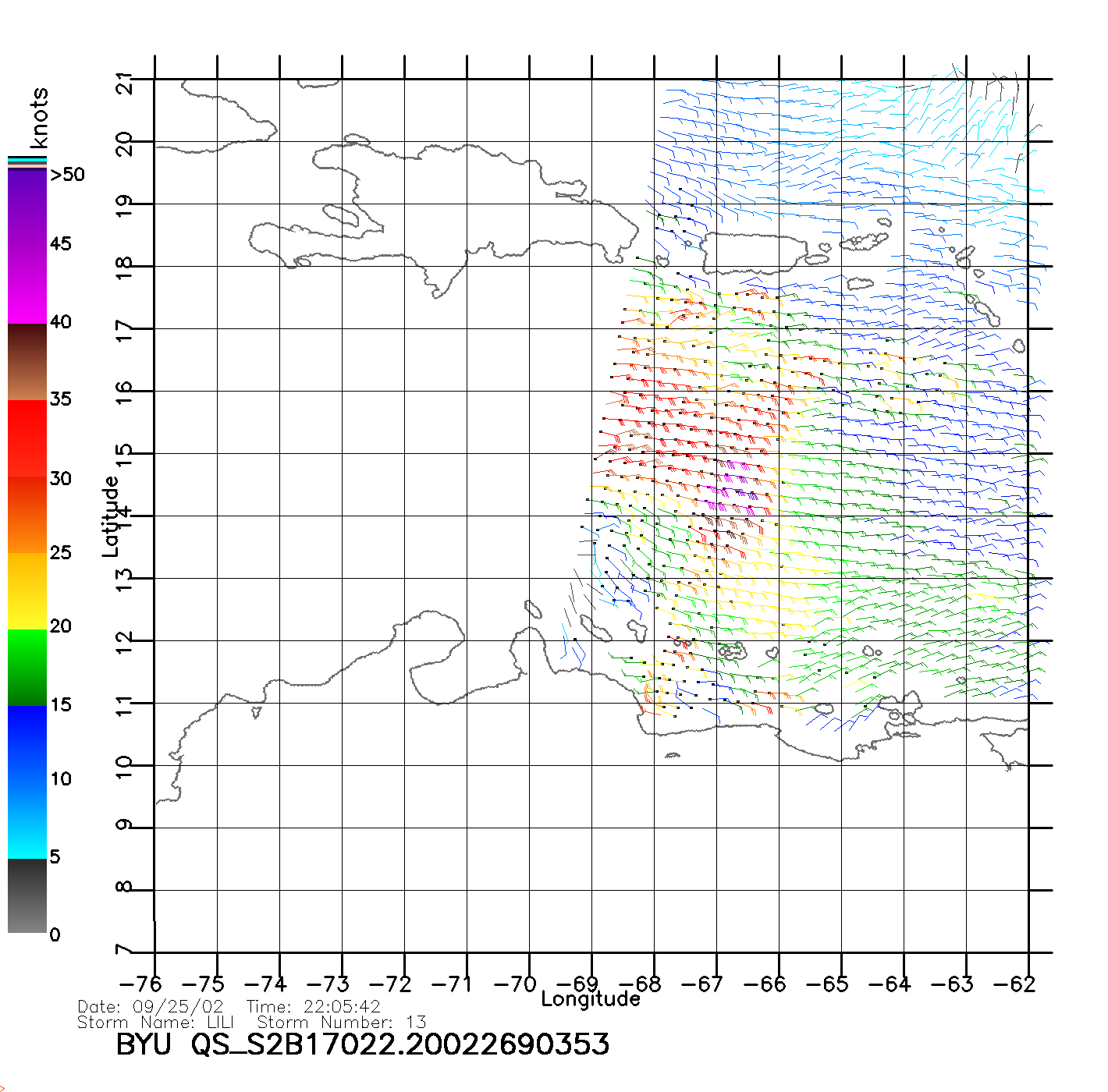Click the latitude tick label 13
Screen dimensions: 1108x1092
pos(125,581)
